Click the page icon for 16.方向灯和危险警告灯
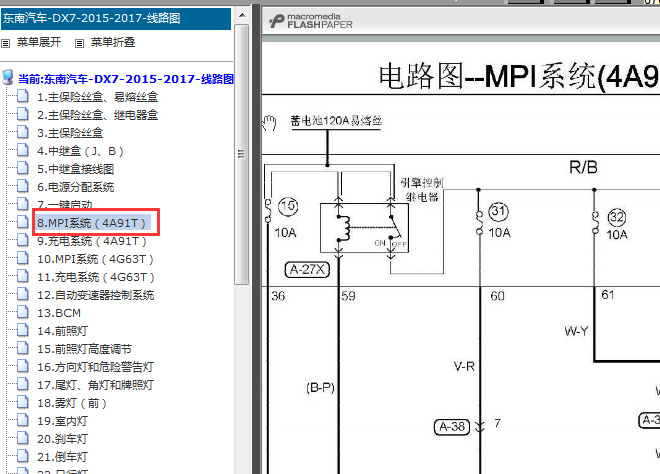 (x=23, y=365)
